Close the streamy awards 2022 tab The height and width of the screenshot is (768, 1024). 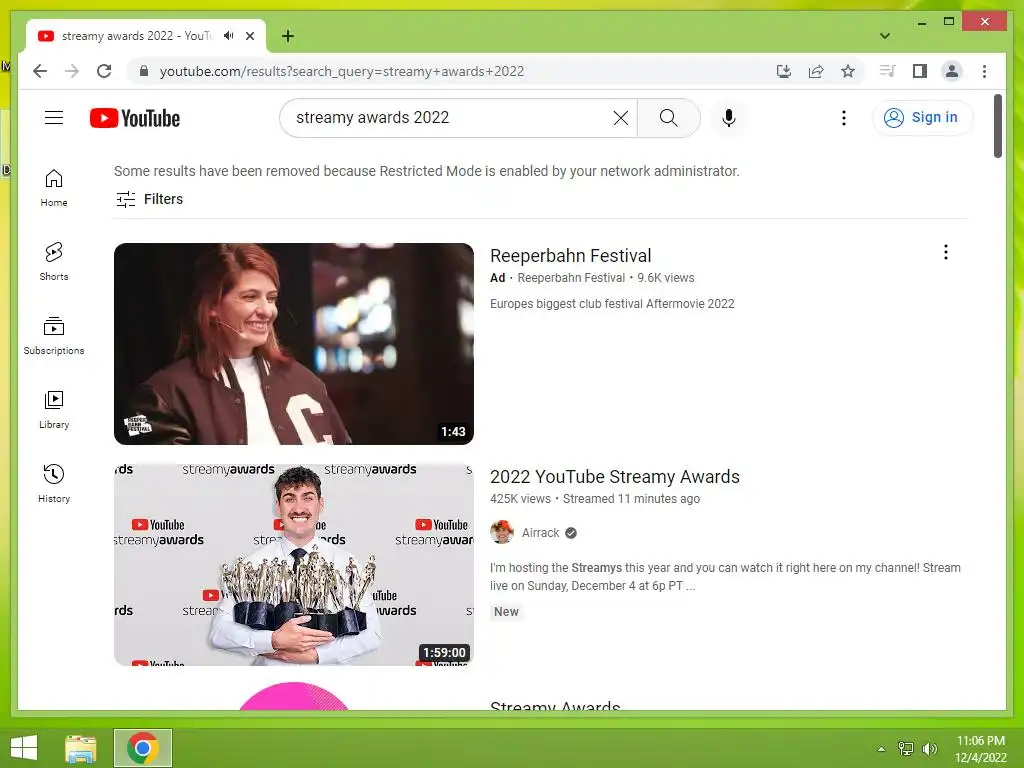point(249,36)
